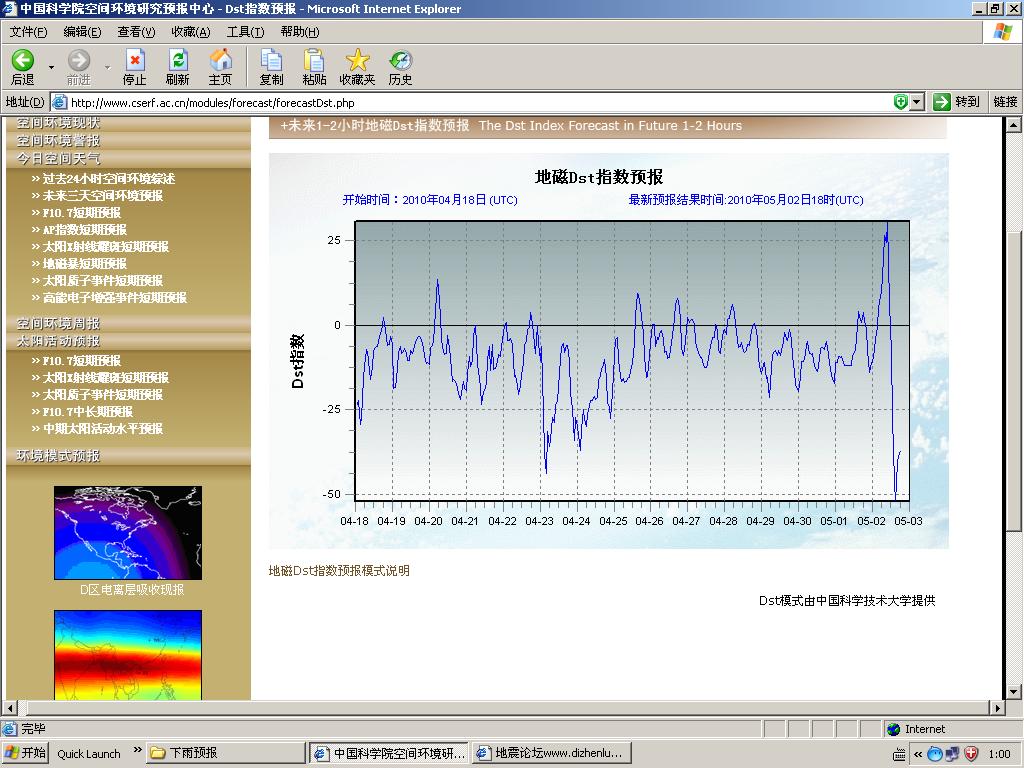This screenshot has height=768, width=1024.
Task: Open the Forward button history dropdown arrow
Action: pyautogui.click(x=108, y=67)
